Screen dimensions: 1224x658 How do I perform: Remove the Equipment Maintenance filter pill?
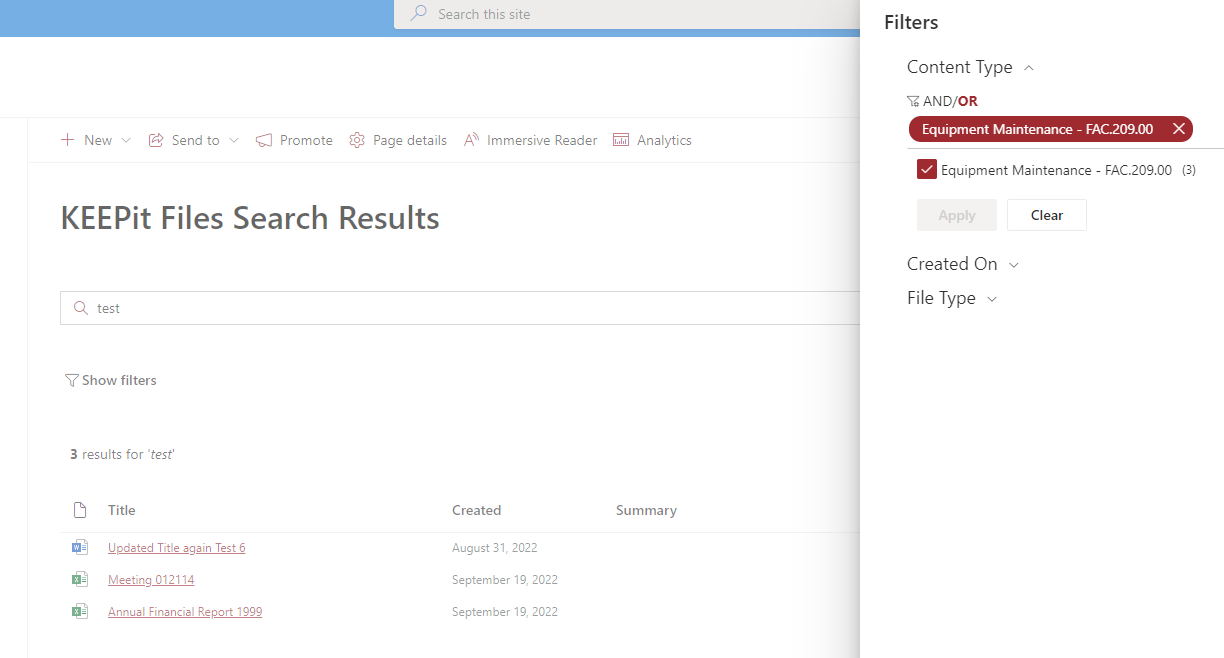point(1179,128)
